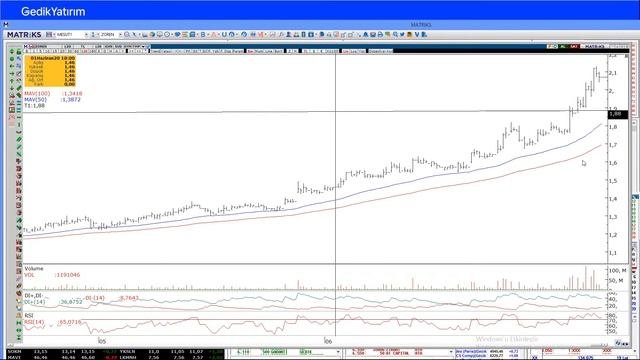This screenshot has width=640, height=360.
Task: Select the vertical line drawing tool
Action: (19, 125)
